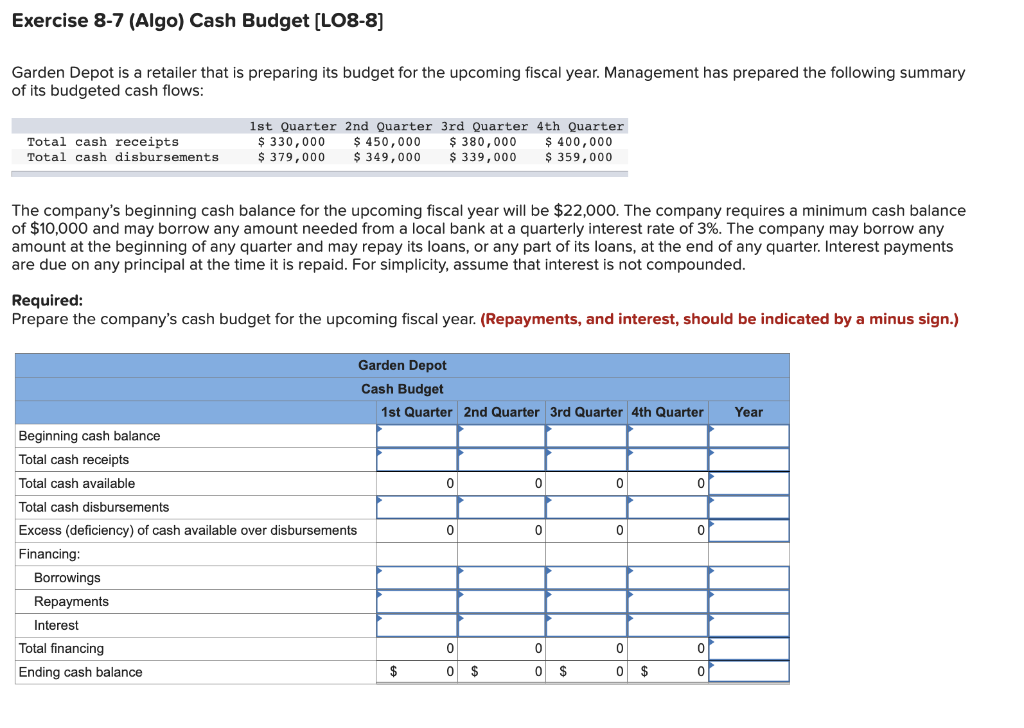Click the Year column header
This screenshot has height=728, width=1024.
748,413
